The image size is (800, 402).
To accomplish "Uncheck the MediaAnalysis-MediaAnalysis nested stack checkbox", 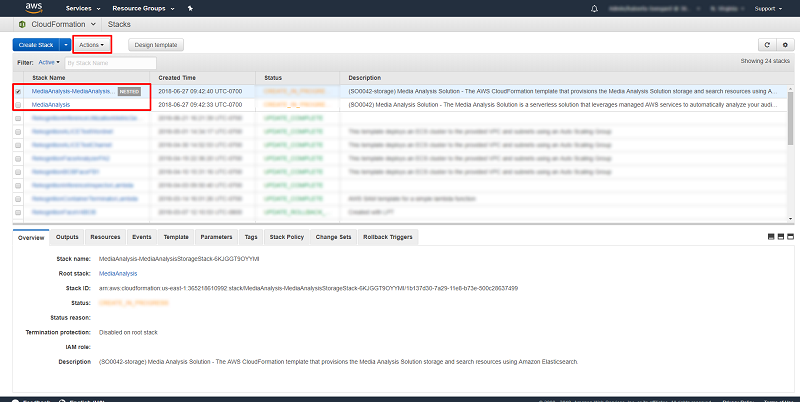I will click(x=18, y=92).
